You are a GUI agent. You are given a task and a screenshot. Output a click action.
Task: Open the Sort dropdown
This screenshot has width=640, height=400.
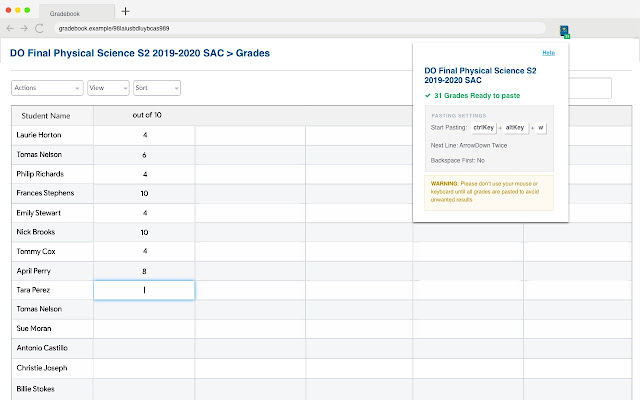[x=156, y=88]
